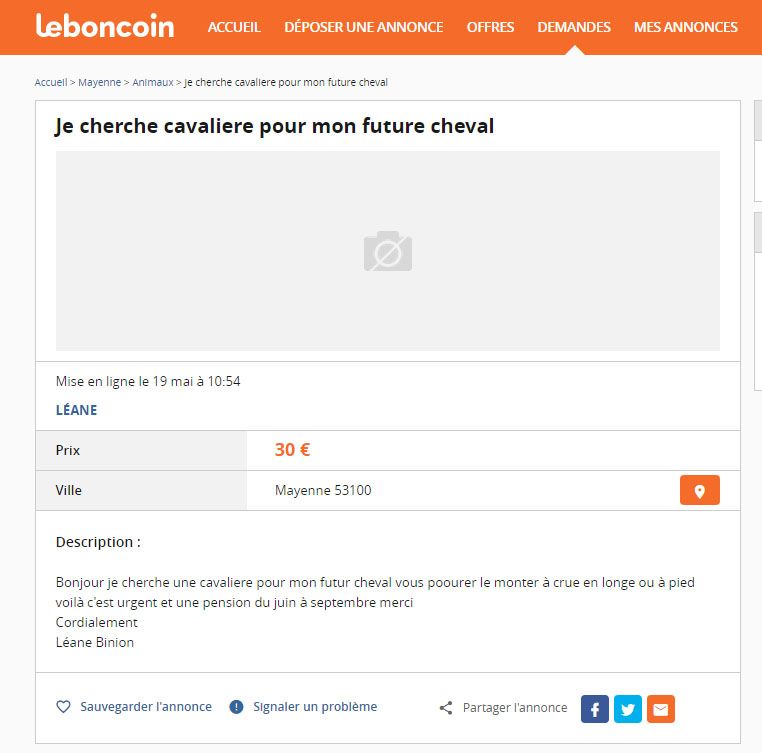
Task: Click Signaler un problème link
Action: 315,707
